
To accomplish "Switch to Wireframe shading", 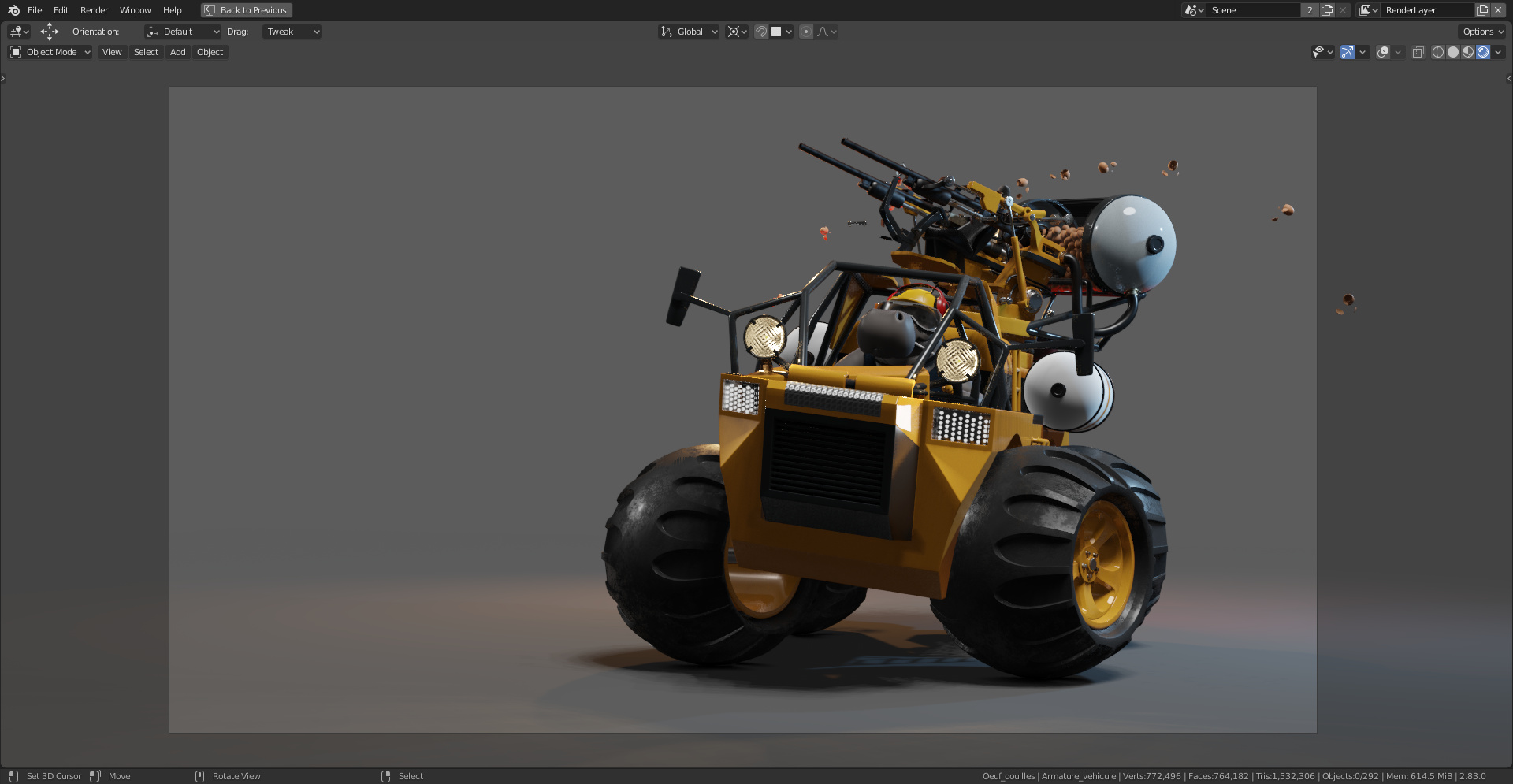I will pyautogui.click(x=1438, y=52).
